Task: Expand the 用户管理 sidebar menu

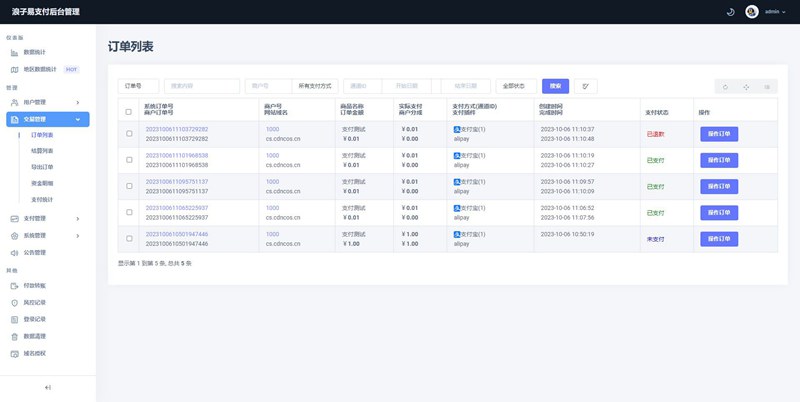Action: click(x=48, y=102)
